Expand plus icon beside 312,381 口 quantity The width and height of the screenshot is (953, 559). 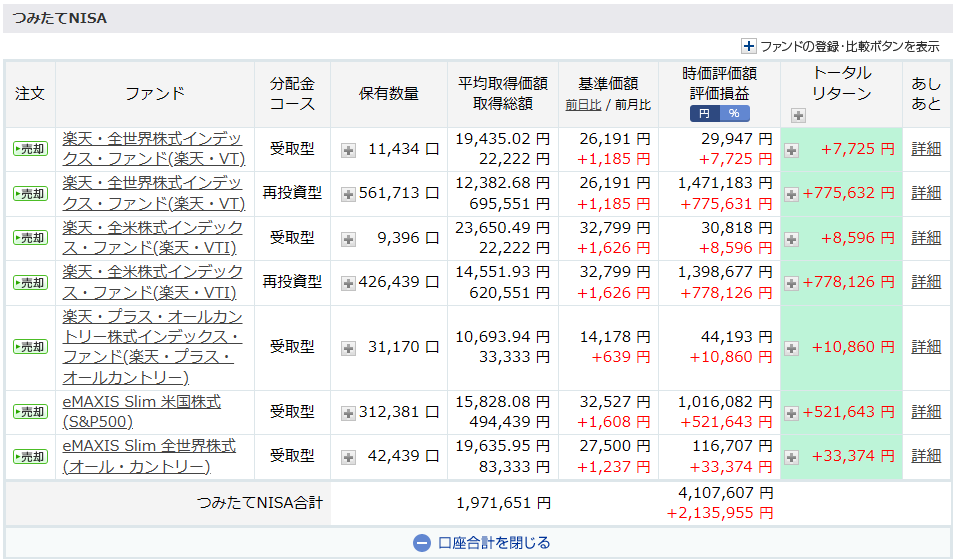point(348,413)
